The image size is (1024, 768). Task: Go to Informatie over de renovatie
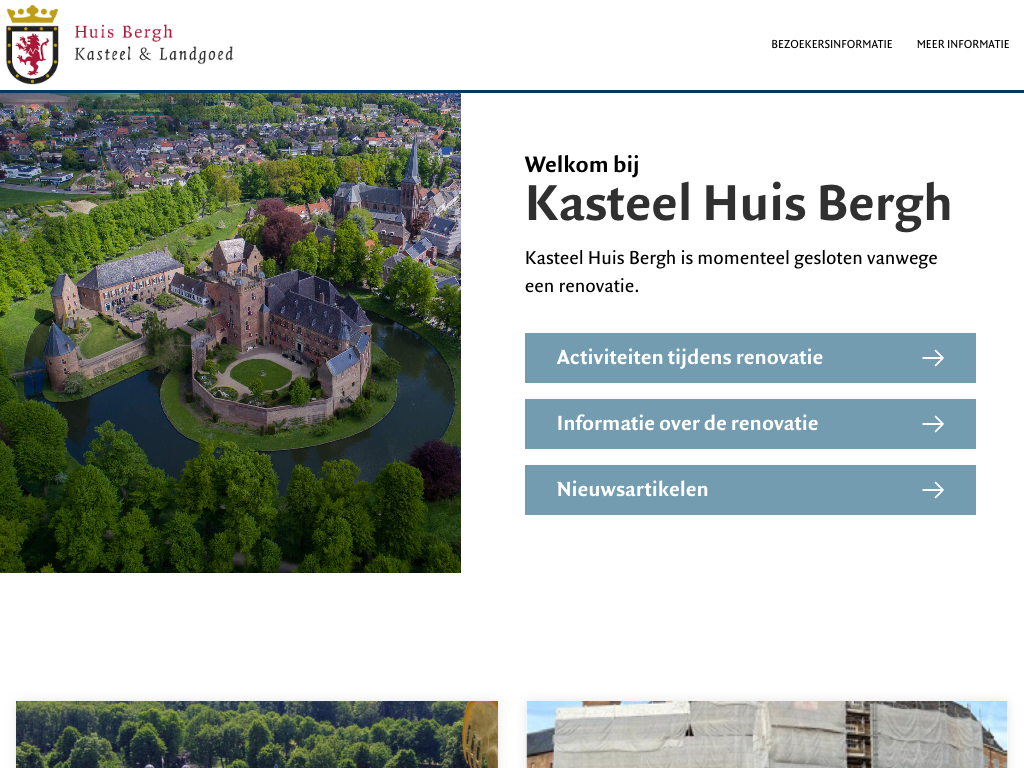(x=687, y=424)
